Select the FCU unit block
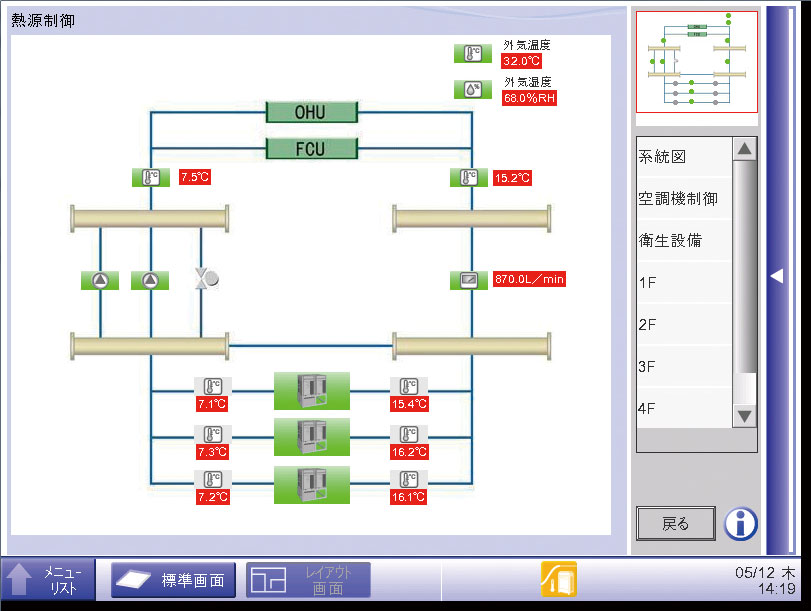 (x=311, y=149)
